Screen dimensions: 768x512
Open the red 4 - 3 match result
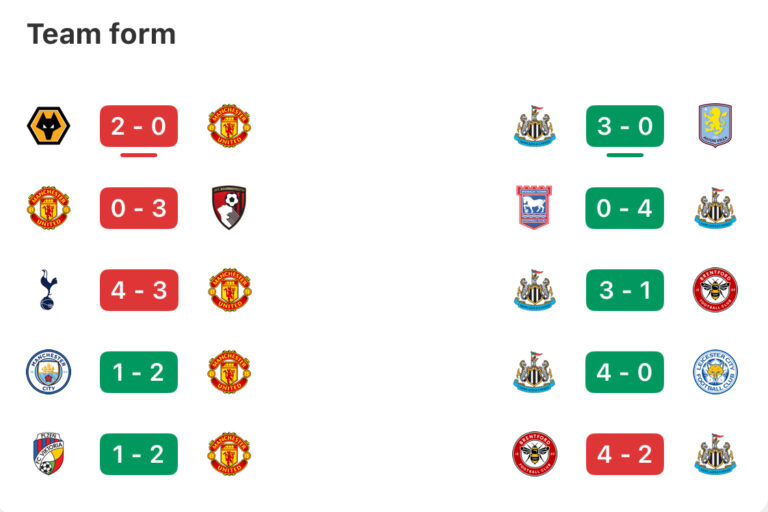pyautogui.click(x=138, y=290)
